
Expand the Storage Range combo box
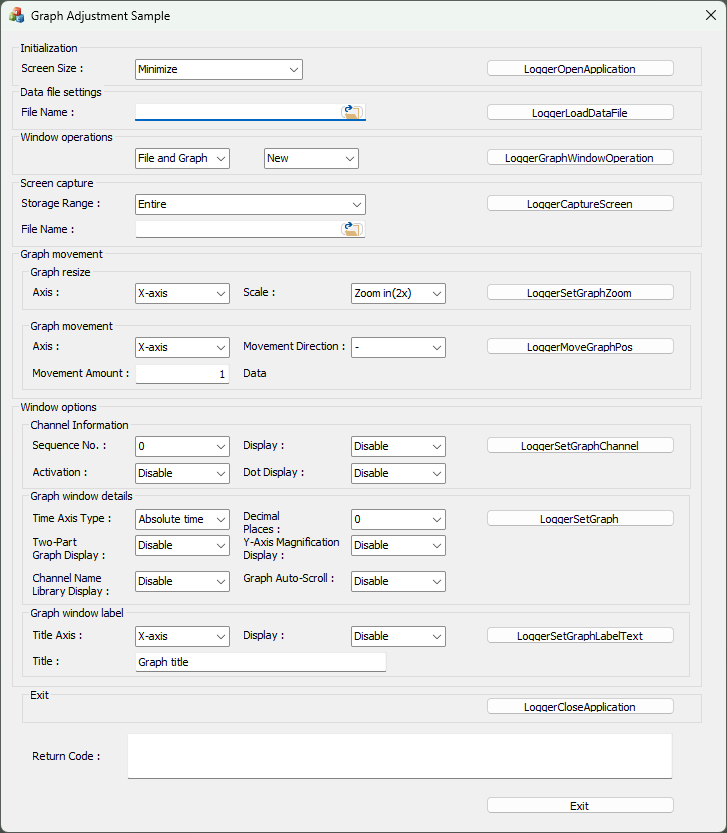coord(250,204)
